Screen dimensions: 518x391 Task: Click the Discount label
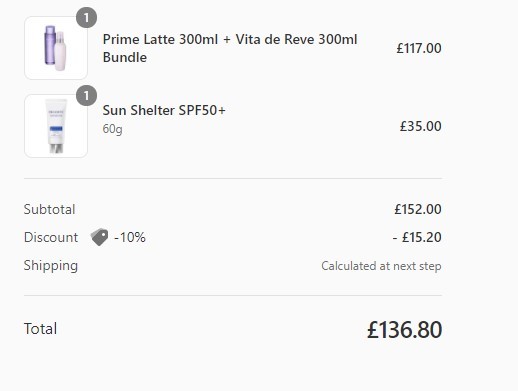tap(51, 237)
